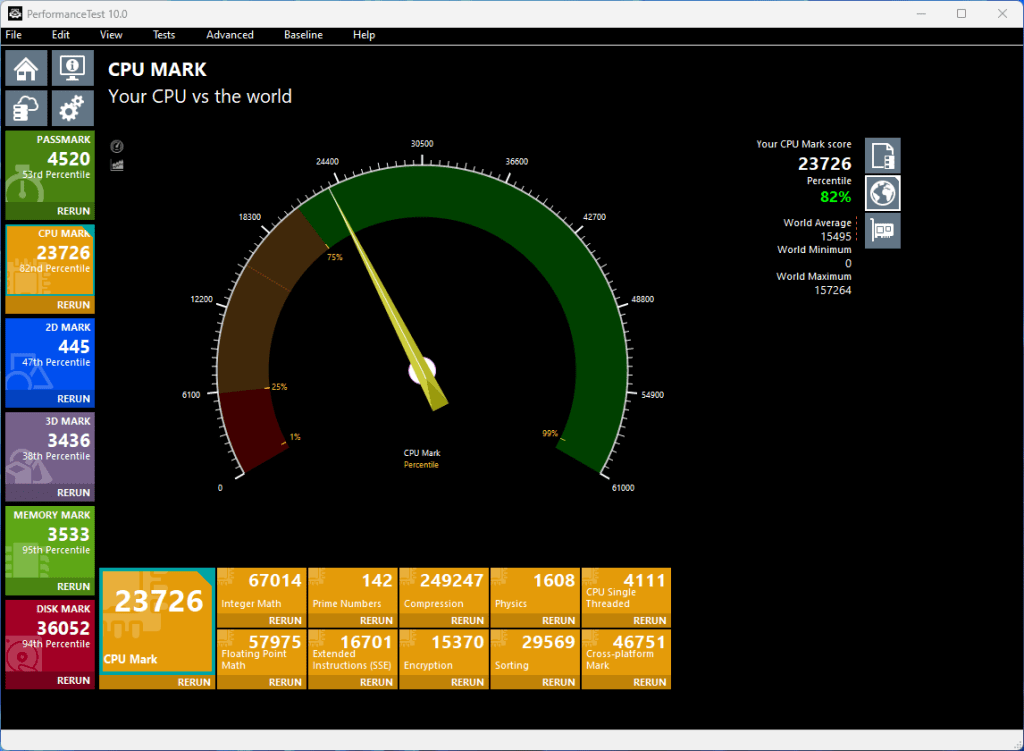Select the CPU Single Threaded 4111 tile
1024x751 pixels.
pyautogui.click(x=626, y=590)
